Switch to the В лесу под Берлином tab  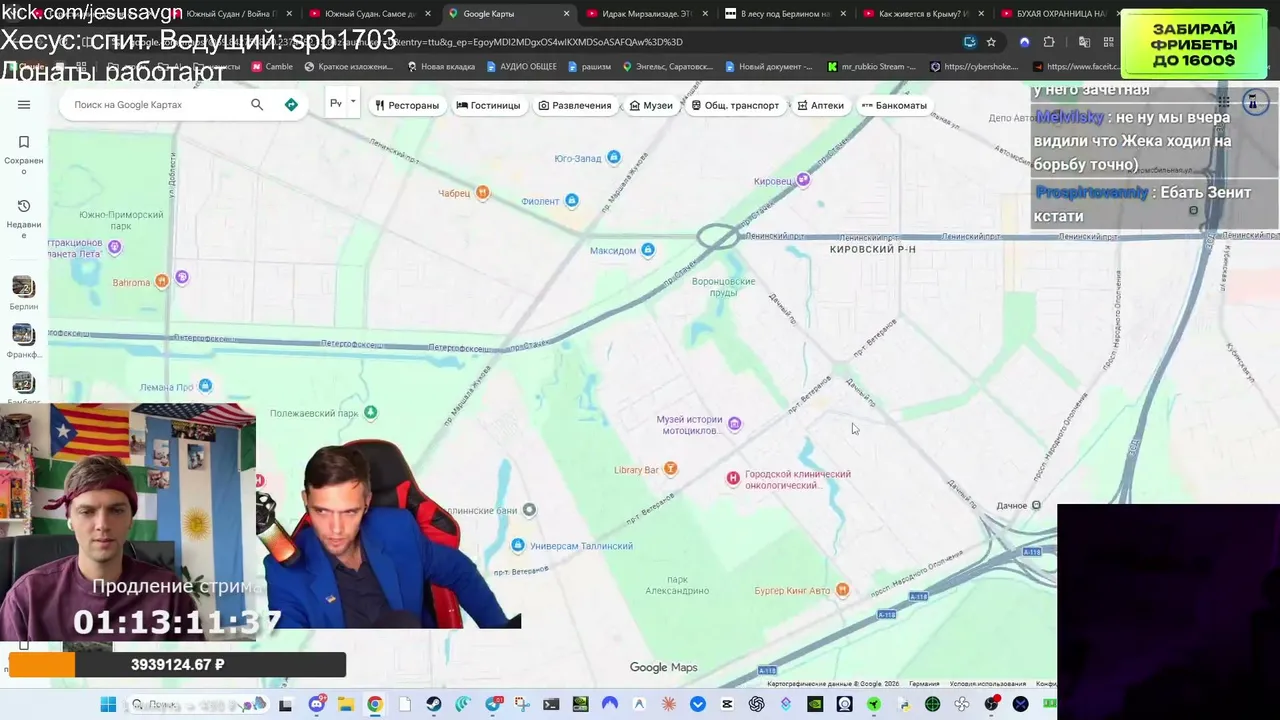click(x=787, y=14)
